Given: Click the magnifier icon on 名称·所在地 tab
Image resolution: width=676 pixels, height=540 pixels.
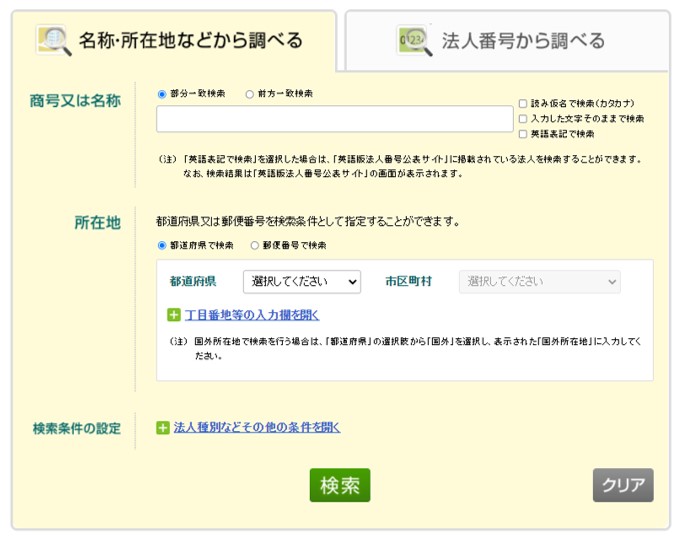Looking at the screenshot, I should point(53,40).
